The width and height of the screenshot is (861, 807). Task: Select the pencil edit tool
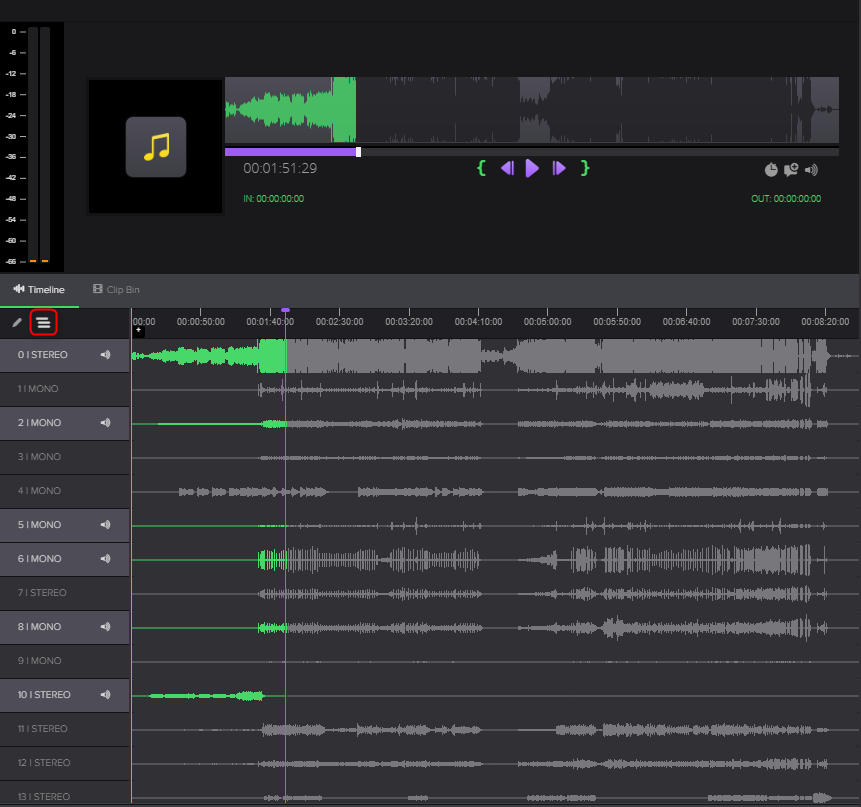pos(17,322)
